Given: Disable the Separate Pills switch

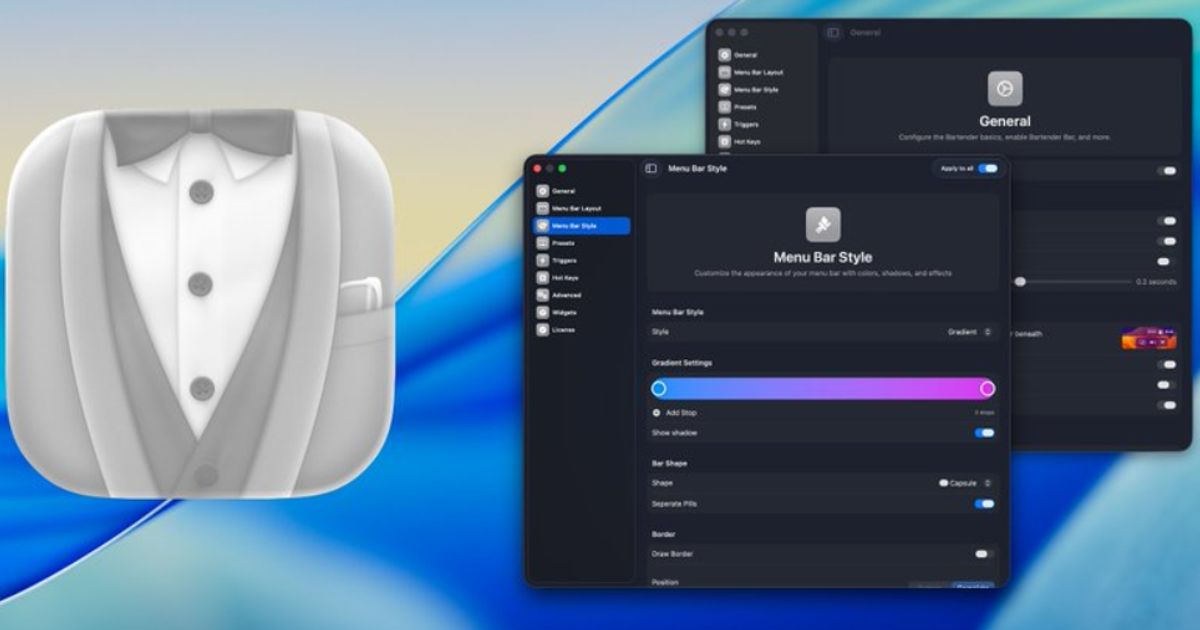Looking at the screenshot, I should [x=985, y=504].
